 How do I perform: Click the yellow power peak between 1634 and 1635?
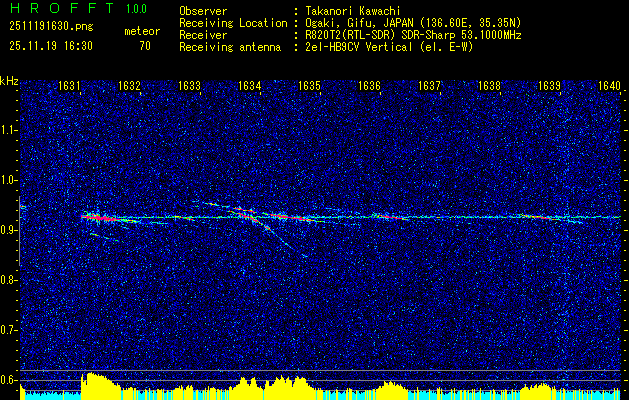click(x=287, y=387)
